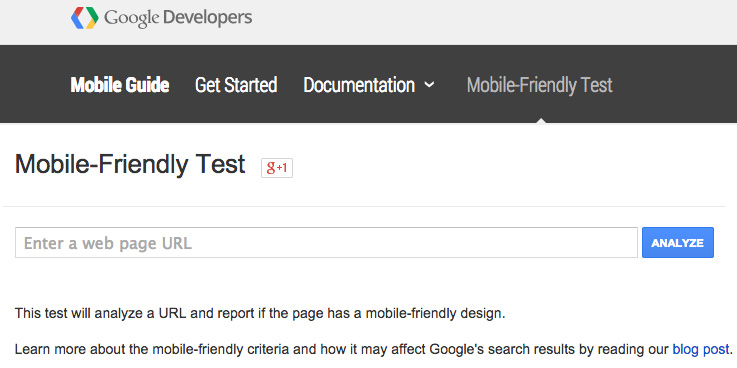This screenshot has height=368, width=737.
Task: Click the Mobile-Friendly Test page heading
Action: coord(130,164)
